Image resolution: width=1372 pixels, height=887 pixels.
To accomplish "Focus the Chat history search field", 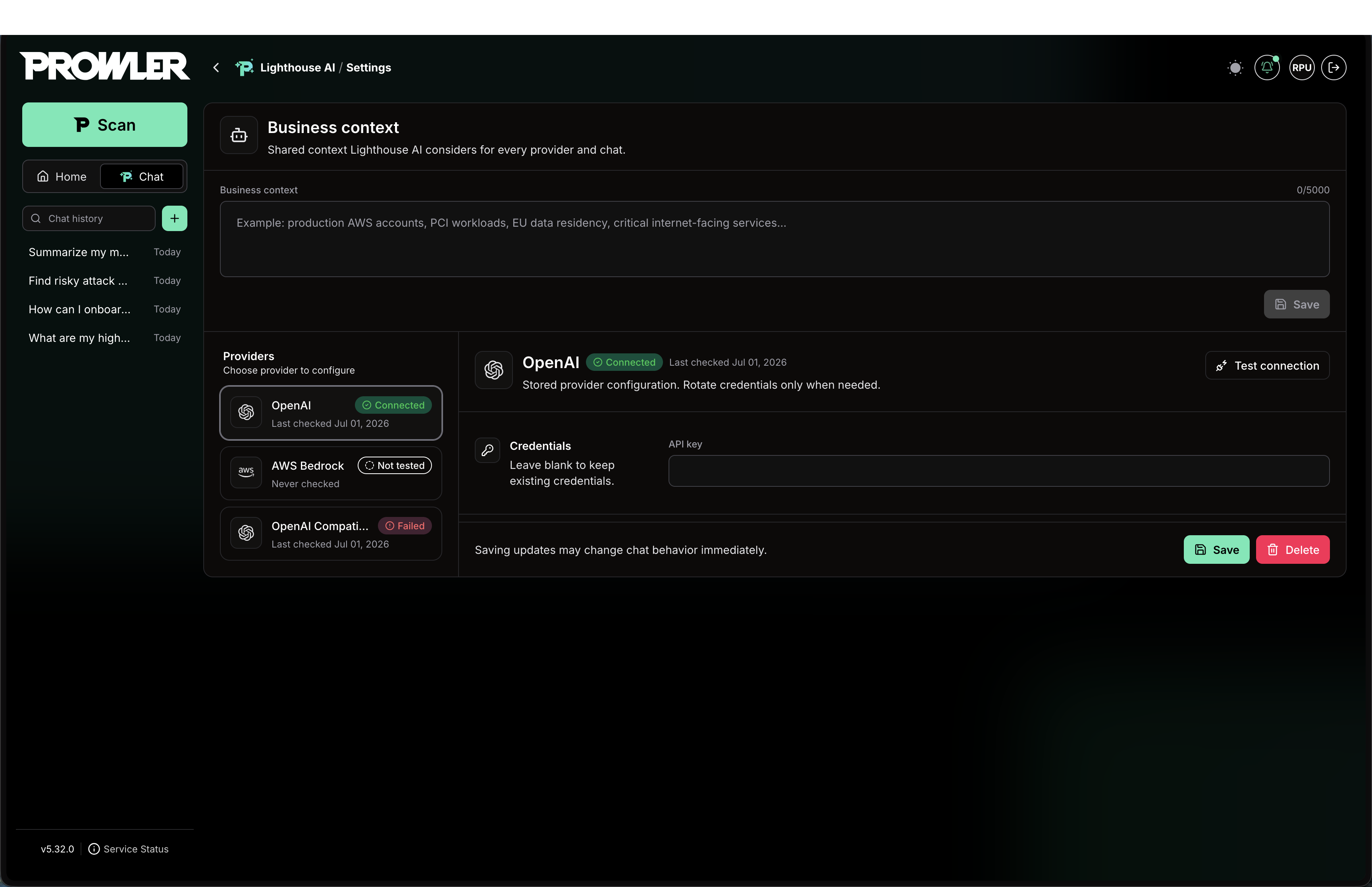I will tap(89, 218).
